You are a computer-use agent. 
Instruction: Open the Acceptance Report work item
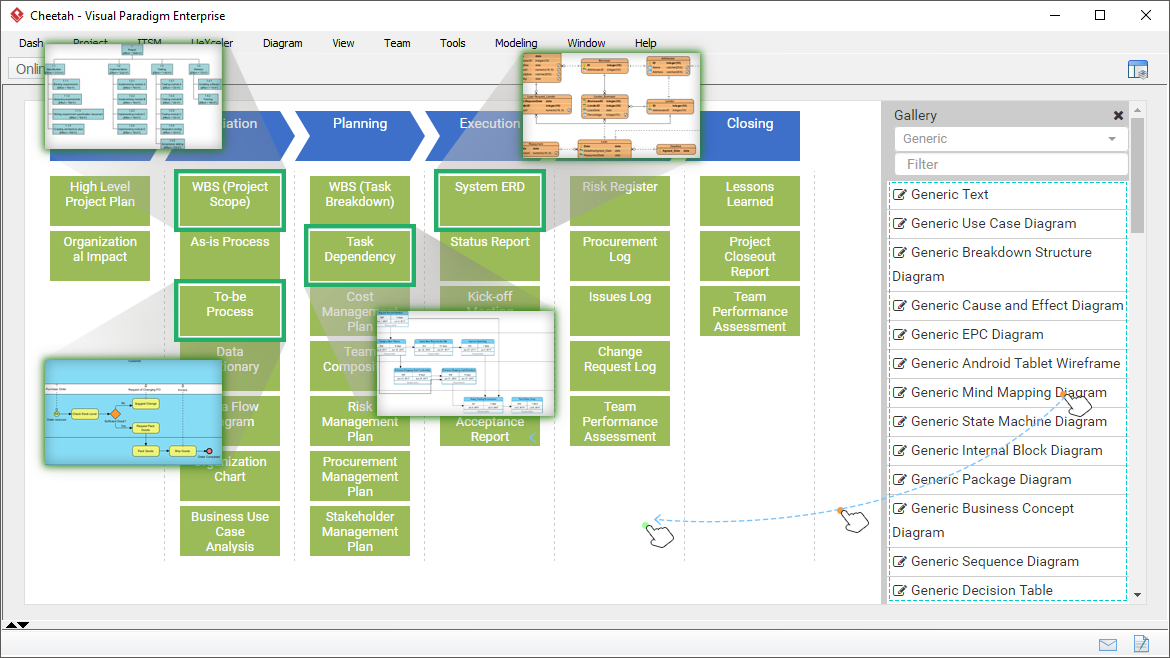click(x=489, y=430)
